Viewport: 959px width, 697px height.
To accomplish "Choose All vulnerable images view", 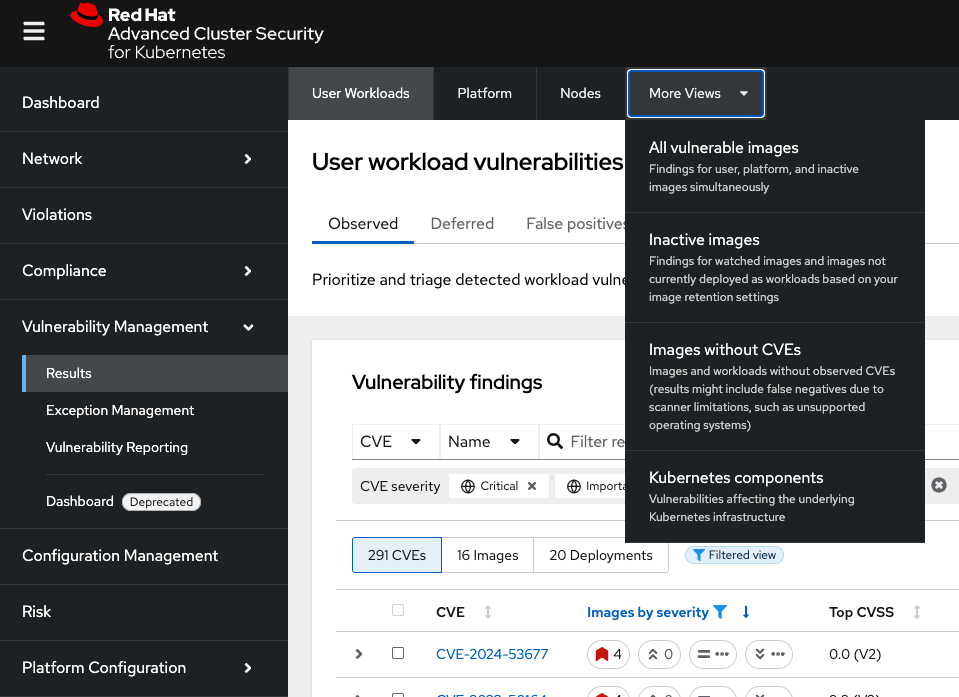I will [x=775, y=166].
